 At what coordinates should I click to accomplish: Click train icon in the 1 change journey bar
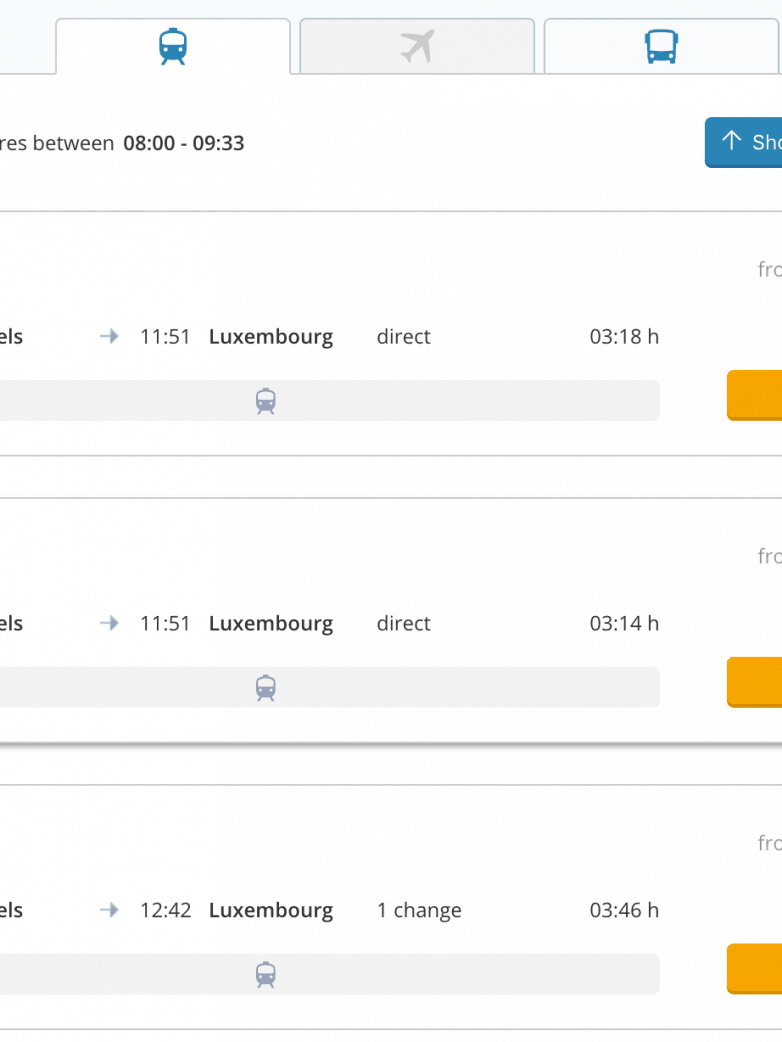265,974
